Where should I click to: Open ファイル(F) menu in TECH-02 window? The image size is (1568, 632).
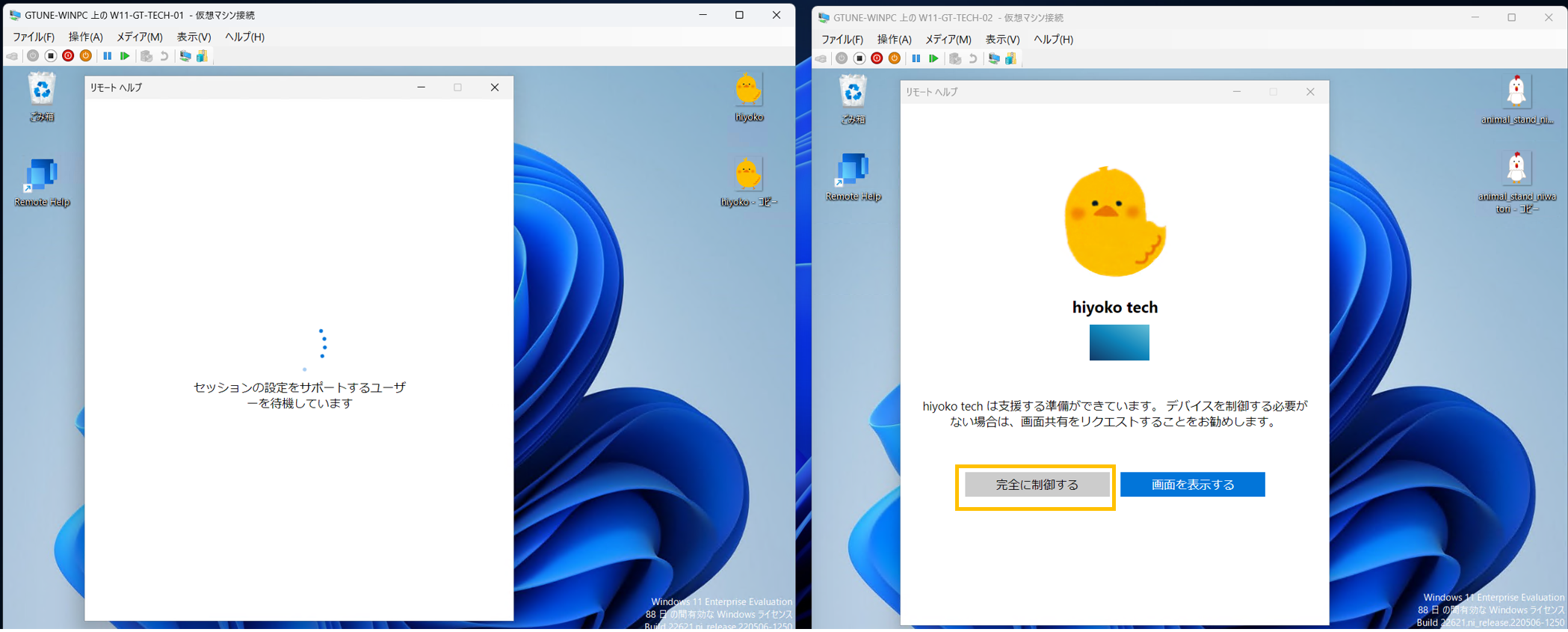tap(842, 39)
